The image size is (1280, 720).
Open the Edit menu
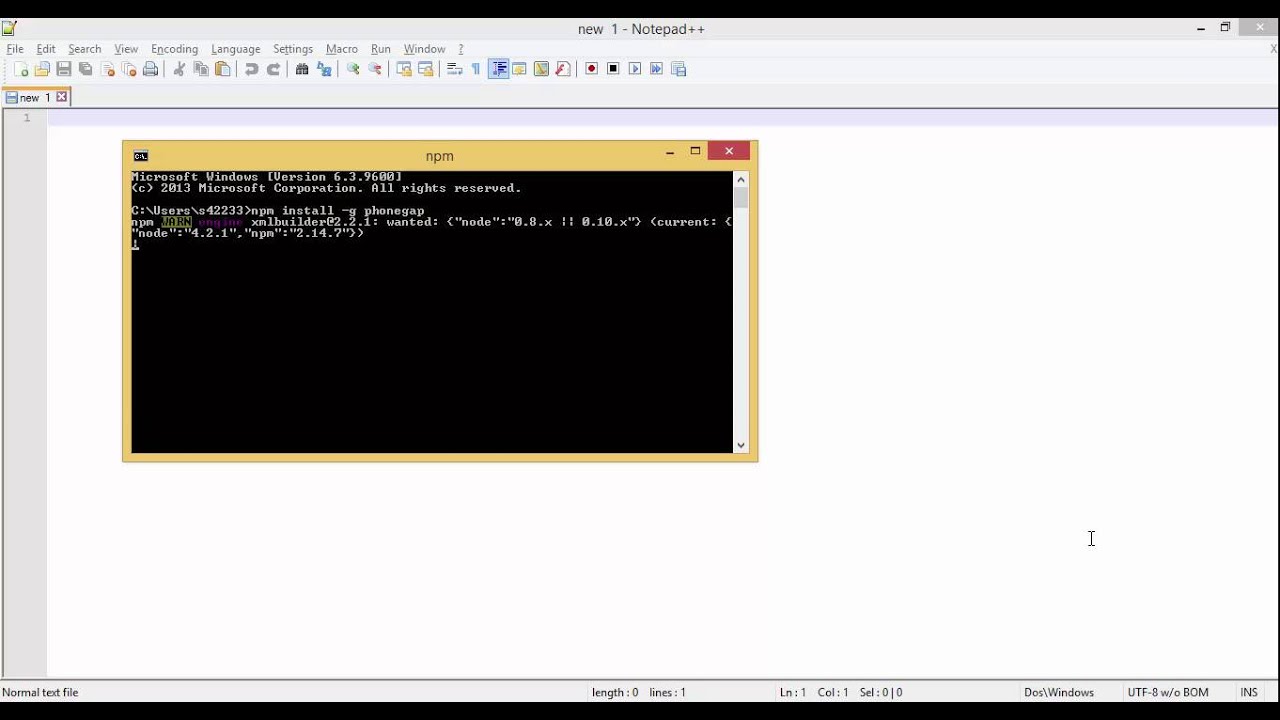coord(46,49)
